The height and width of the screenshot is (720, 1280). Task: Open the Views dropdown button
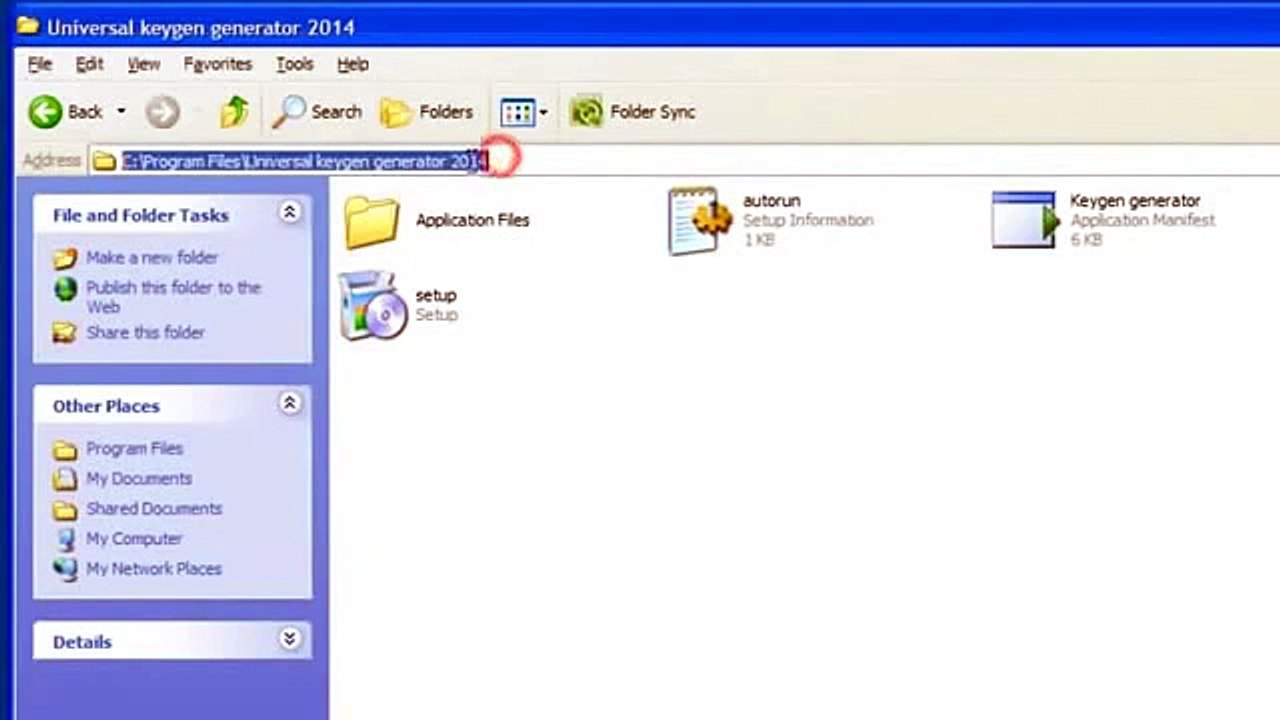524,112
